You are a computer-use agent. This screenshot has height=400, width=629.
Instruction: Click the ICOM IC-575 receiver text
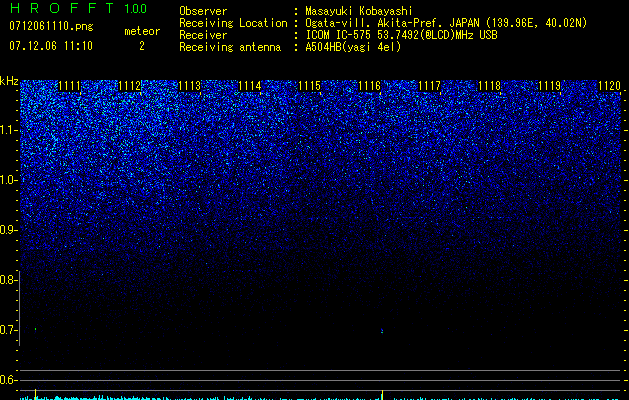[401, 35]
